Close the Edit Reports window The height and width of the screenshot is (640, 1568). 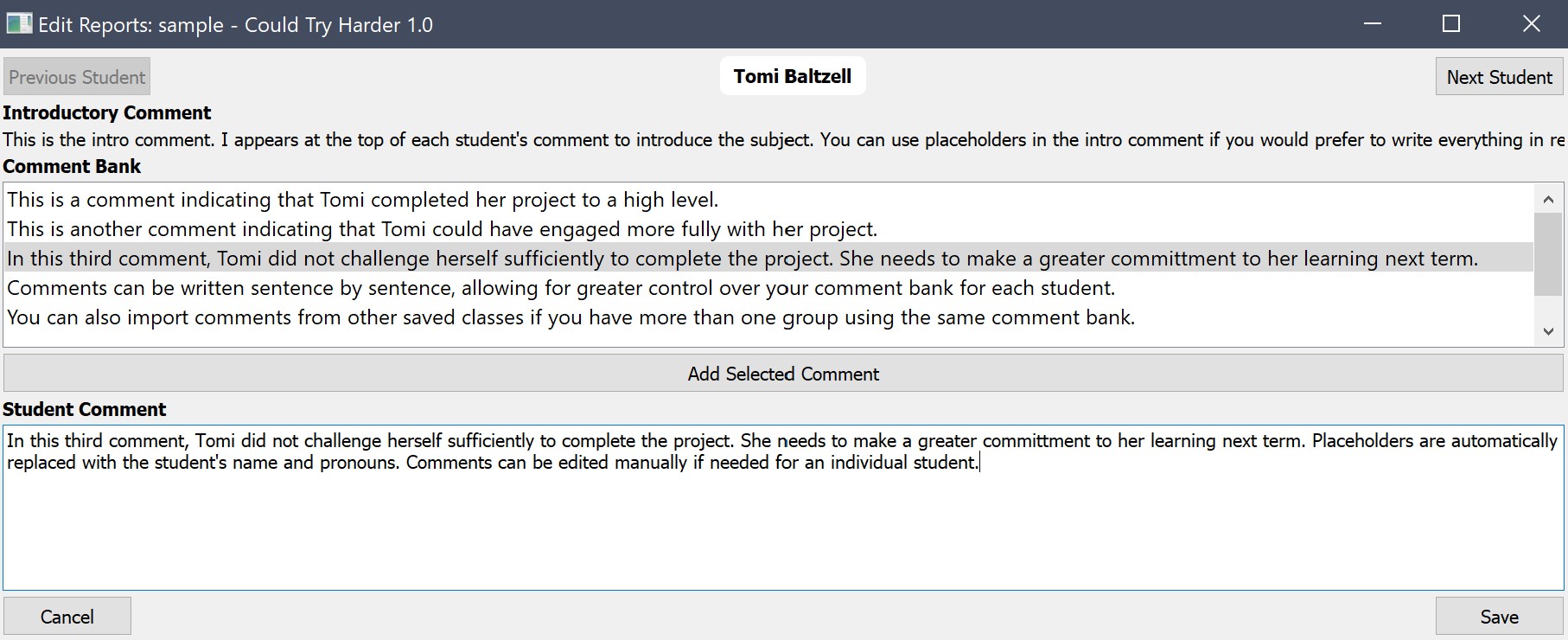point(1531,23)
